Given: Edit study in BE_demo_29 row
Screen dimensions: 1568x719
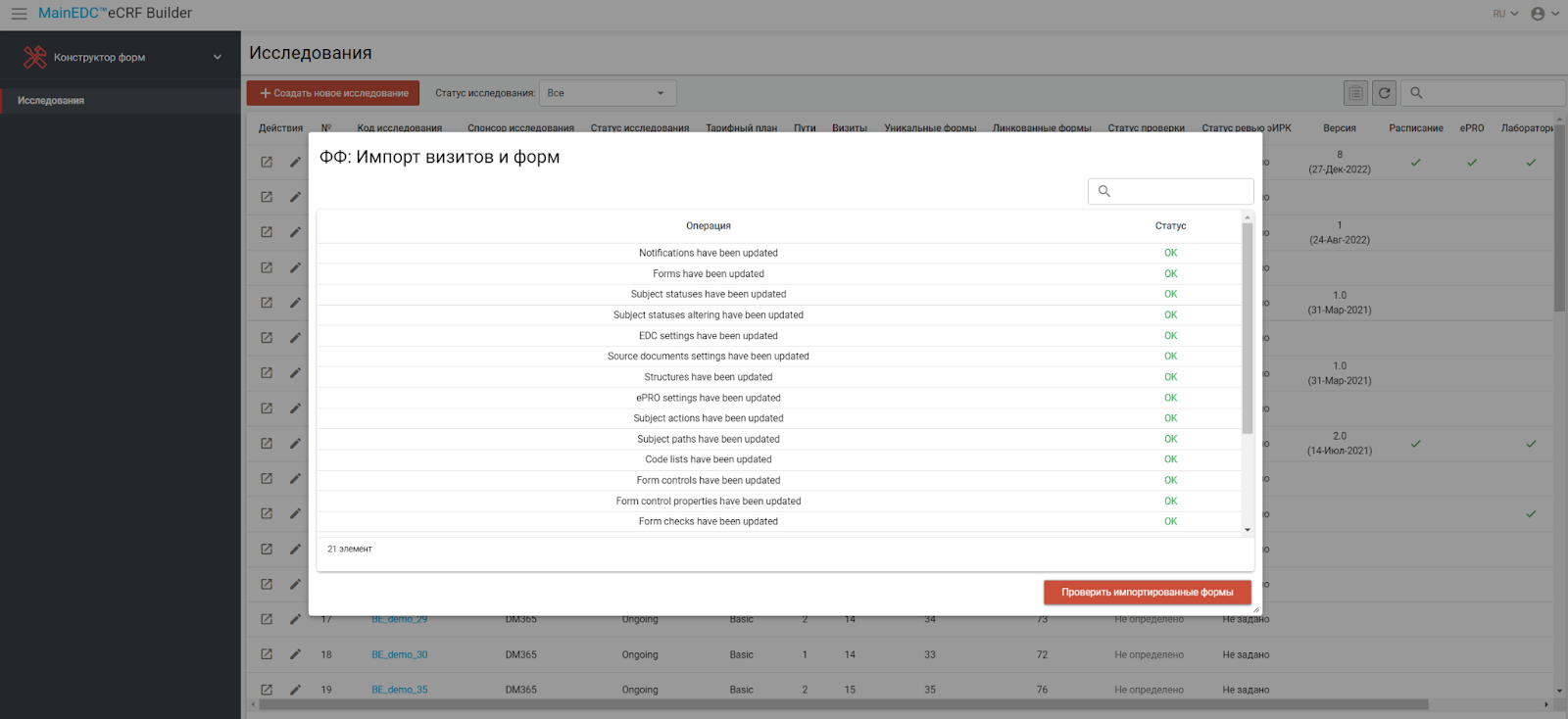Looking at the screenshot, I should [x=295, y=619].
